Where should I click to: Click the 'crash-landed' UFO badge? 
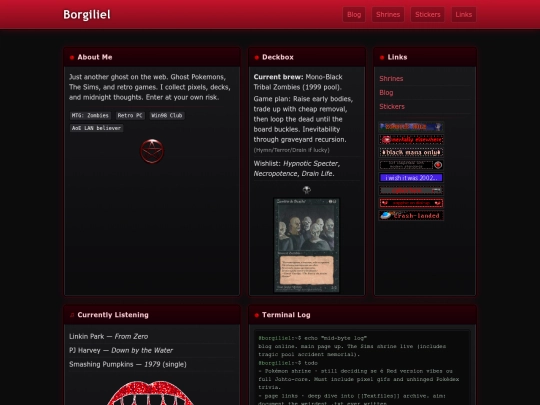[x=411, y=216]
